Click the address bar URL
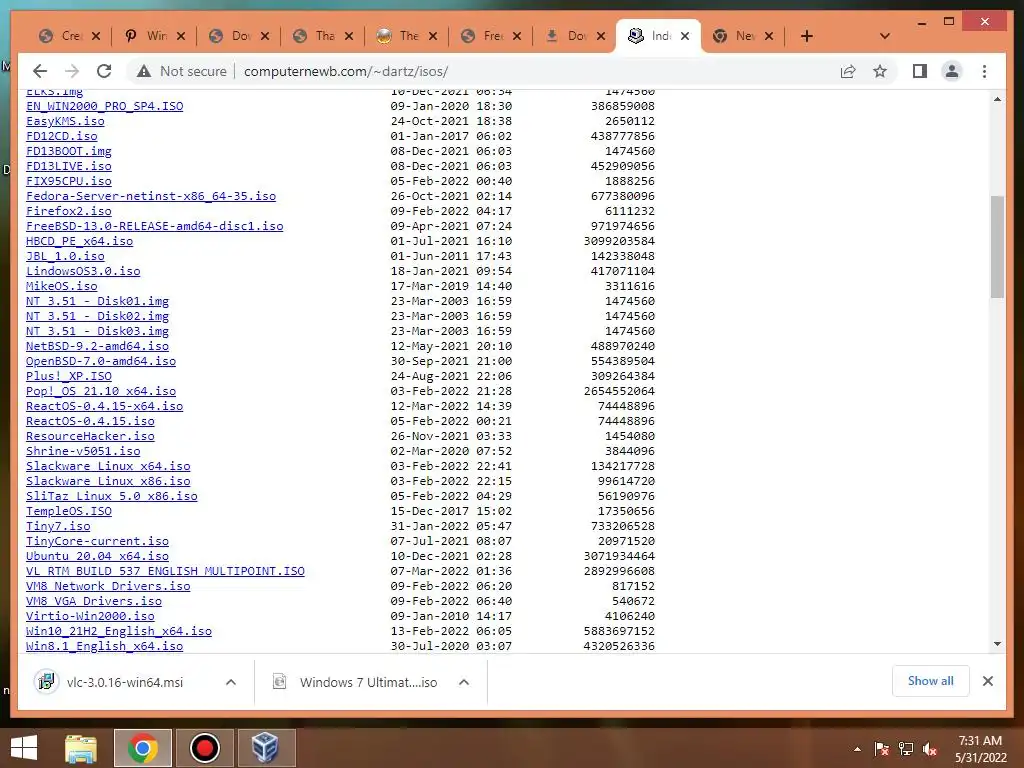Image resolution: width=1024 pixels, height=768 pixels. pyautogui.click(x=345, y=71)
